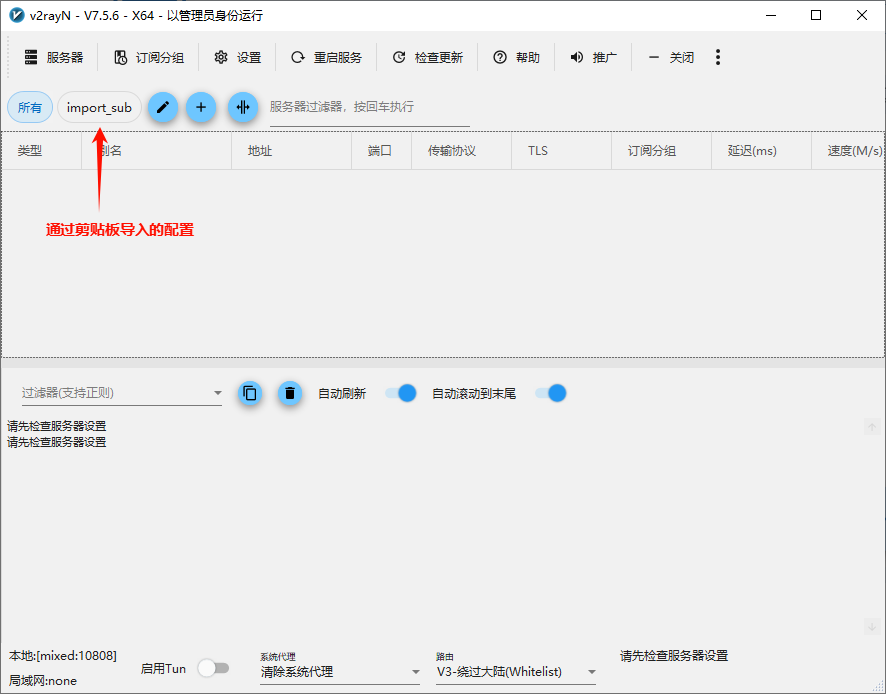This screenshot has height=694, width=886.
Task: Sort by the 速度(M/s) column header
Action: click(x=848, y=151)
